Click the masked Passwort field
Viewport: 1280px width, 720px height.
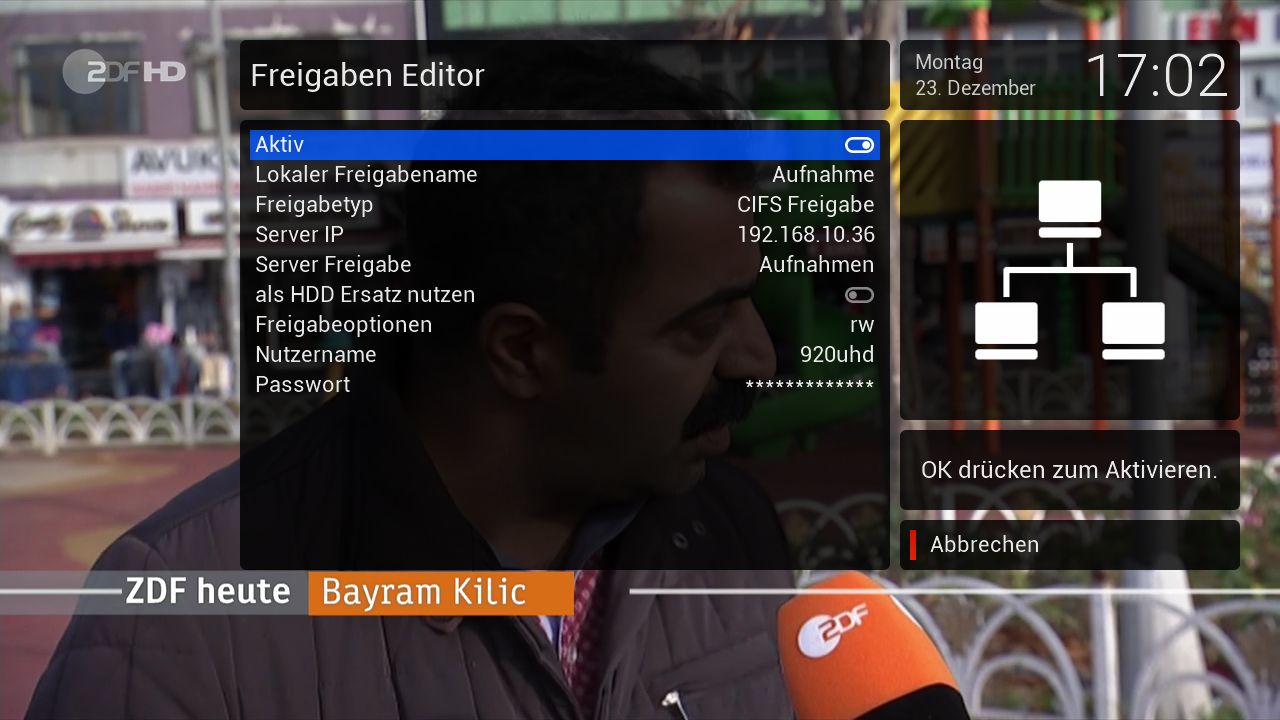click(x=809, y=386)
